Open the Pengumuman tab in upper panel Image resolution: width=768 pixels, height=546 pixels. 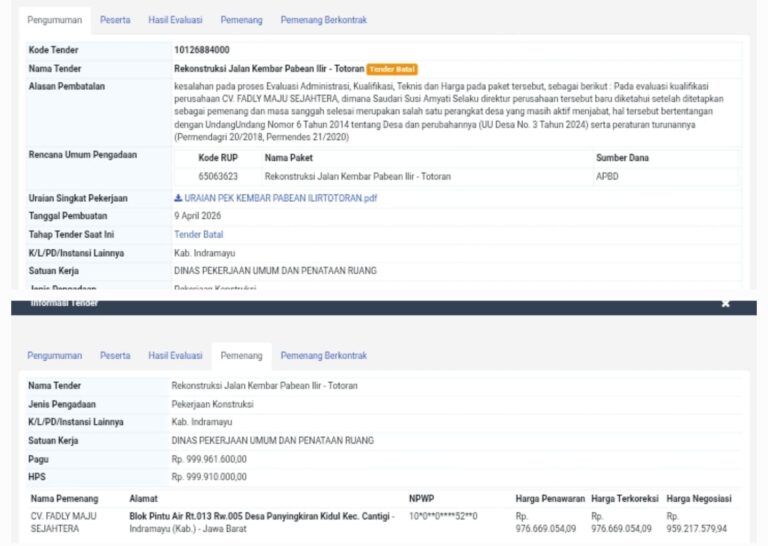(55, 20)
